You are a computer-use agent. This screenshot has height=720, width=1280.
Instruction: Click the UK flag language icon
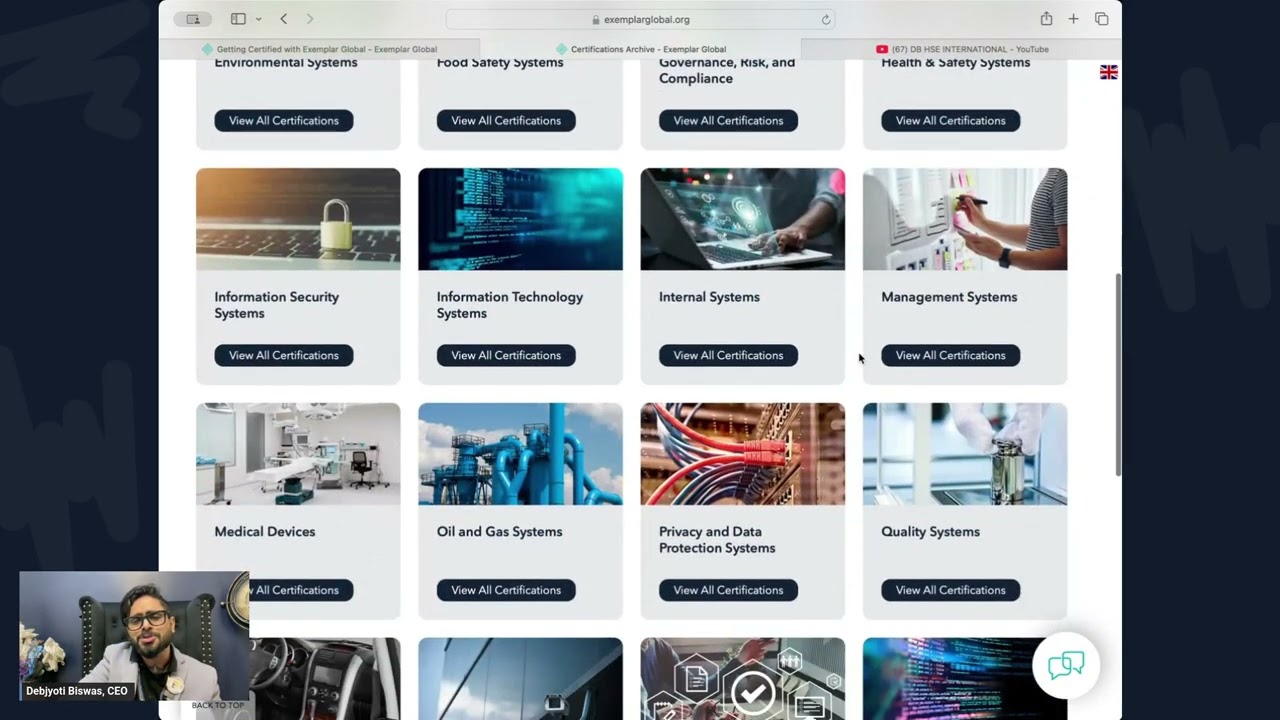(x=1109, y=72)
